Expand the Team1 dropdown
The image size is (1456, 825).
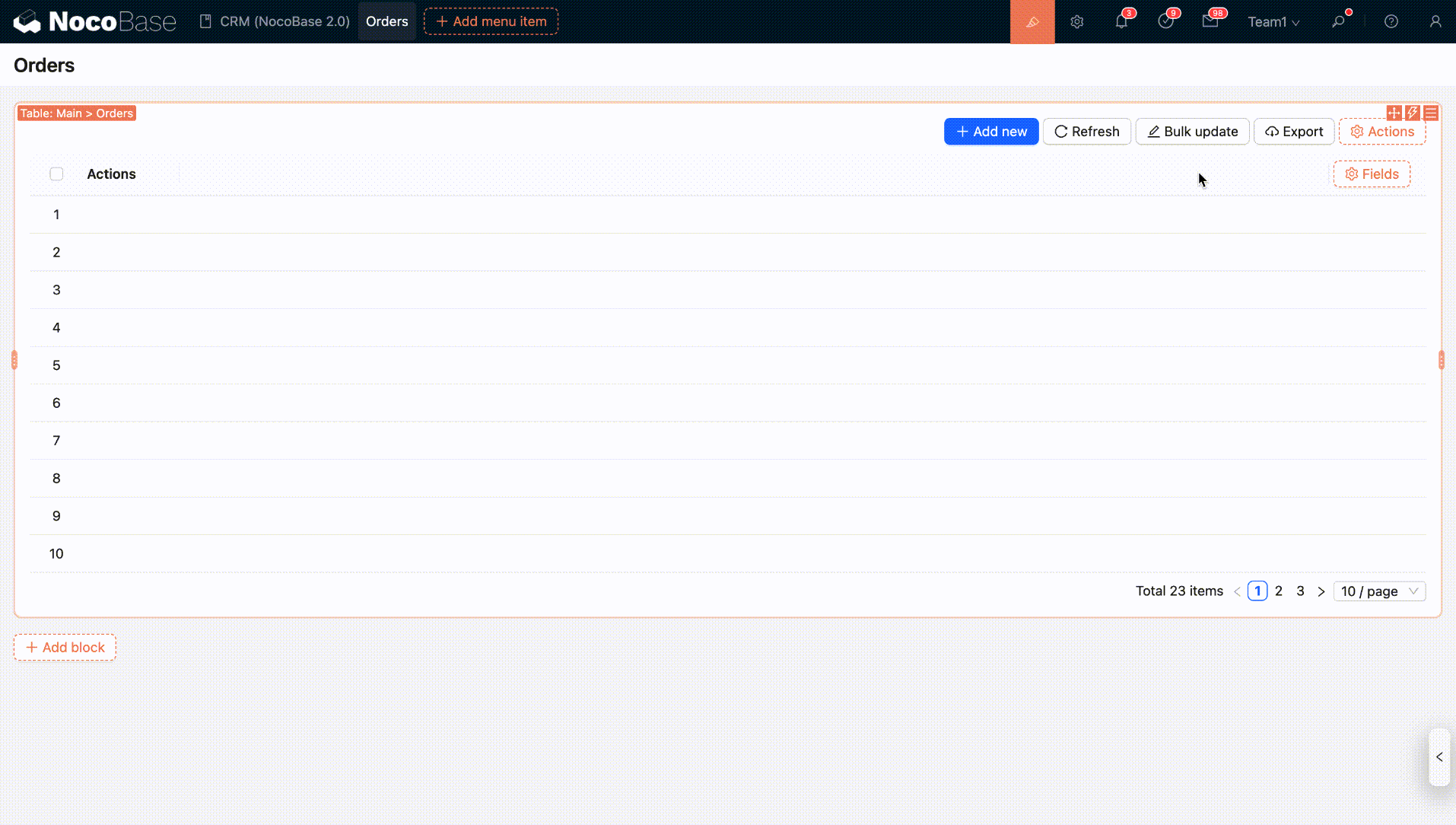(x=1273, y=21)
